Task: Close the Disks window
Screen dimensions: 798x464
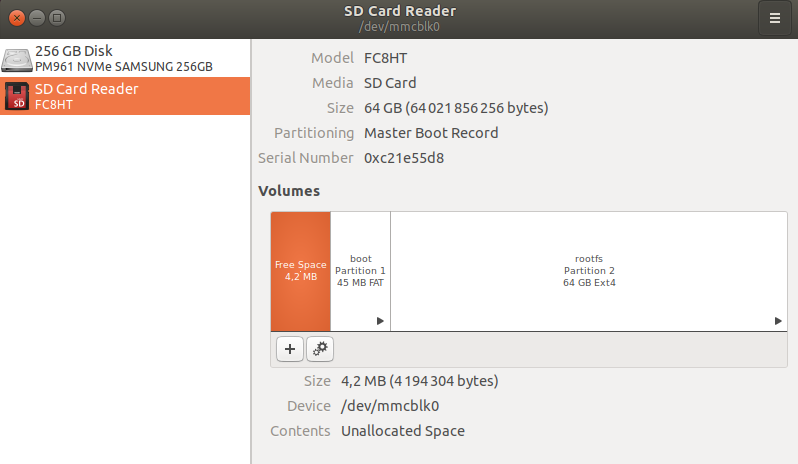Action: 17,18
